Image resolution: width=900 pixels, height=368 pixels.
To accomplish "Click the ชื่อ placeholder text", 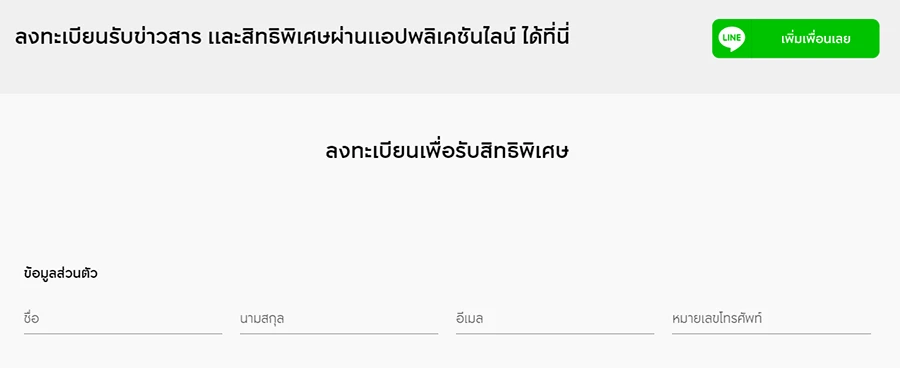I will point(32,318).
